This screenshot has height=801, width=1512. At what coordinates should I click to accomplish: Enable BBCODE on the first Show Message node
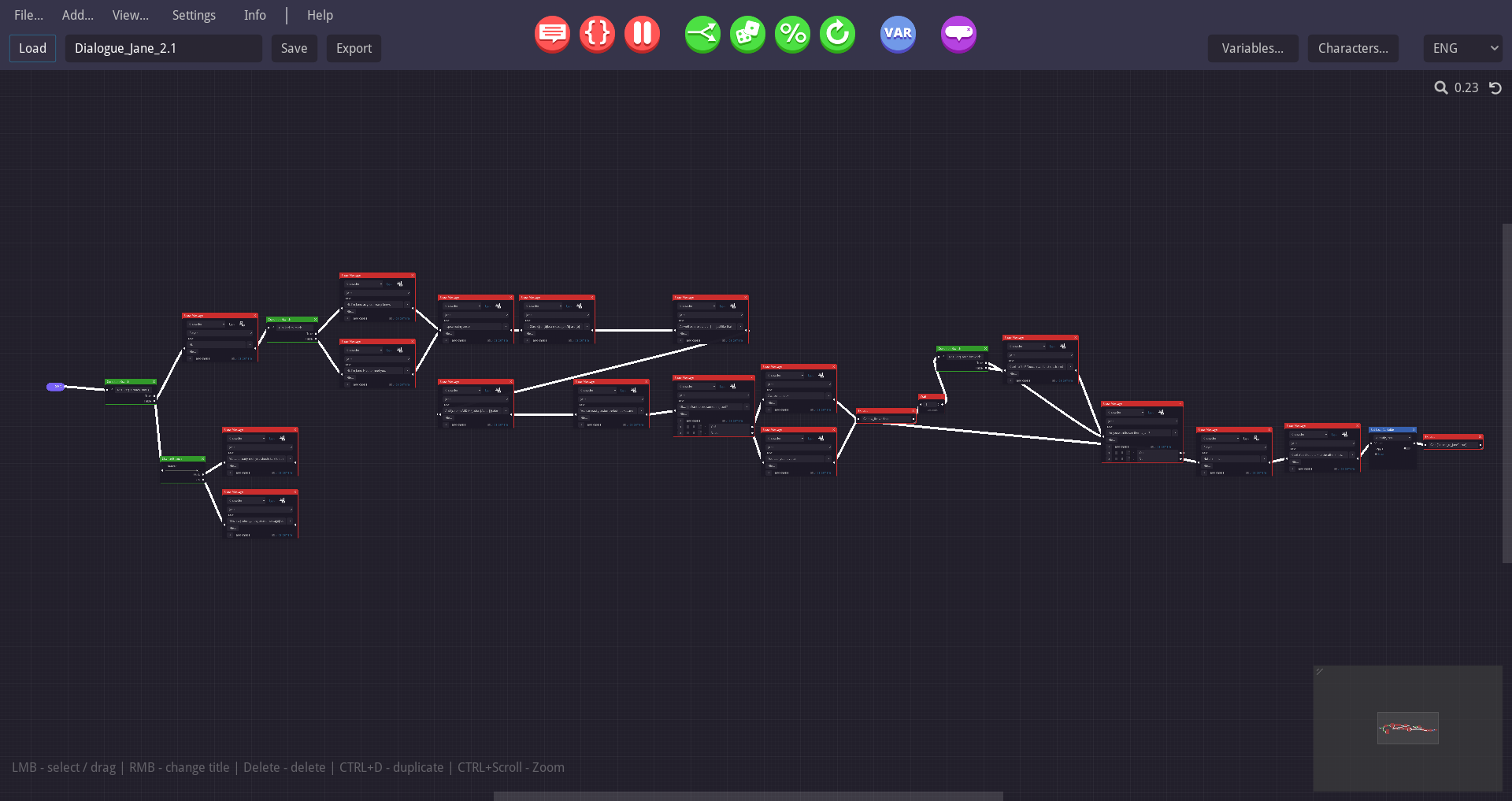190,359
